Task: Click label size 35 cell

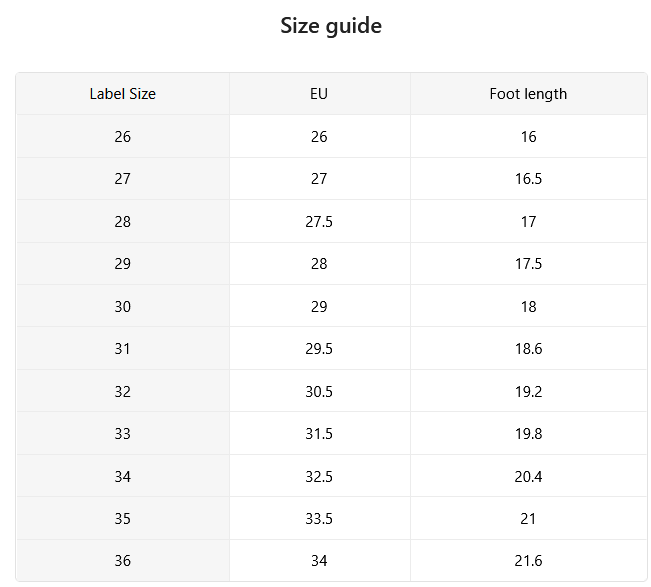Action: point(122,519)
